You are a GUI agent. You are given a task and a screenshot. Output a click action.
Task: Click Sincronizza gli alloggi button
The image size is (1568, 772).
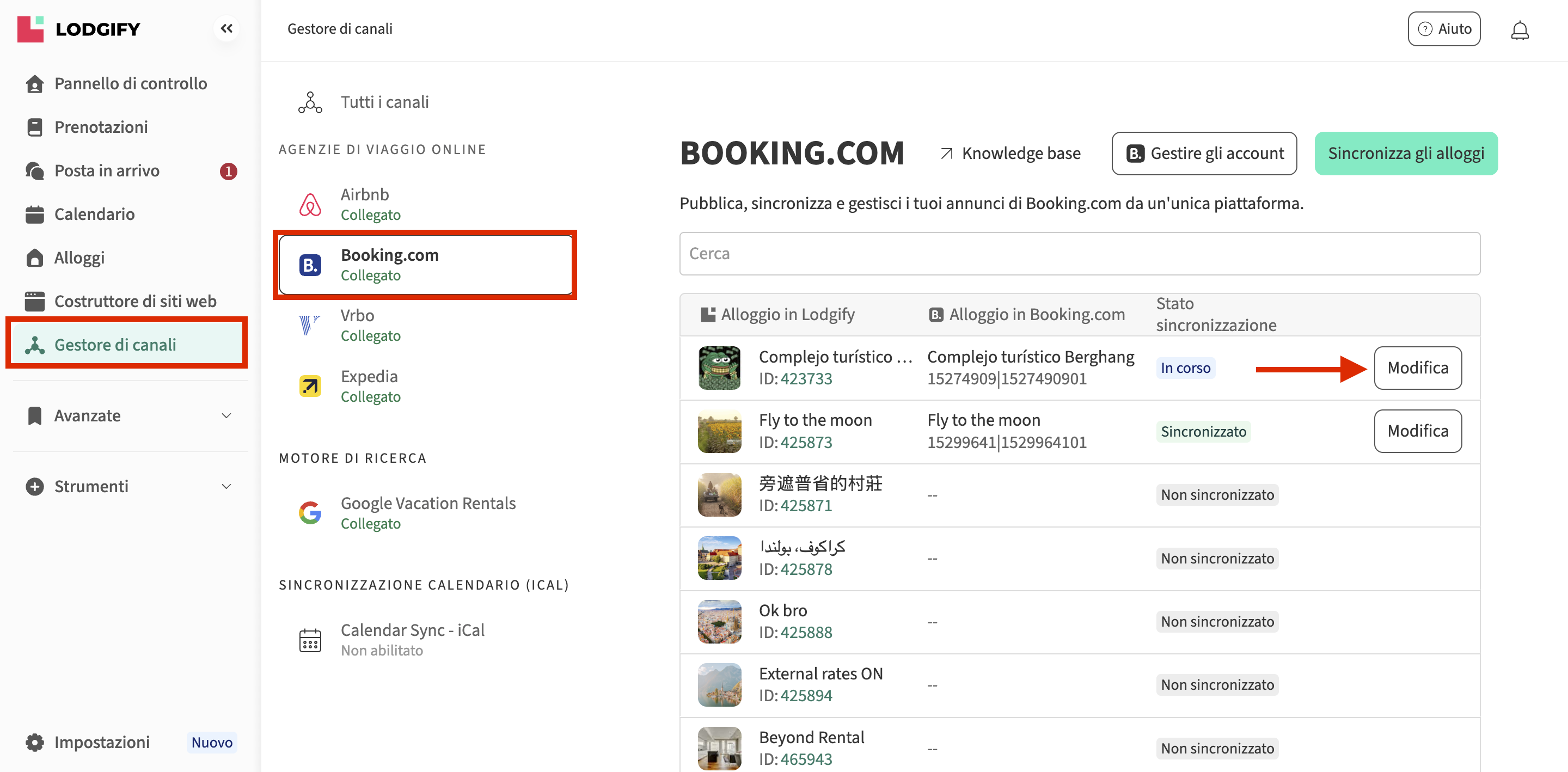point(1405,154)
